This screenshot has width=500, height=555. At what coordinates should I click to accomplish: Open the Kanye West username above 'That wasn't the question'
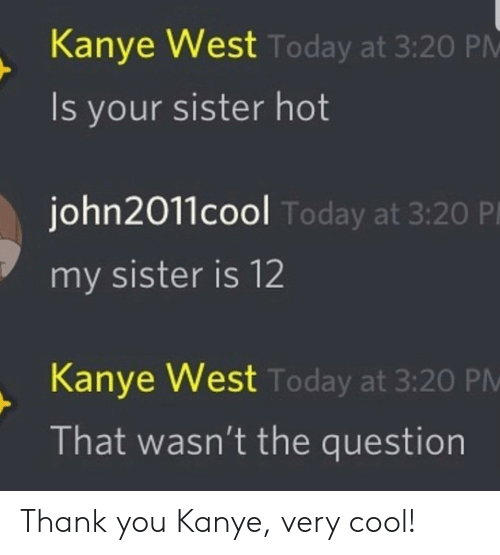(153, 379)
